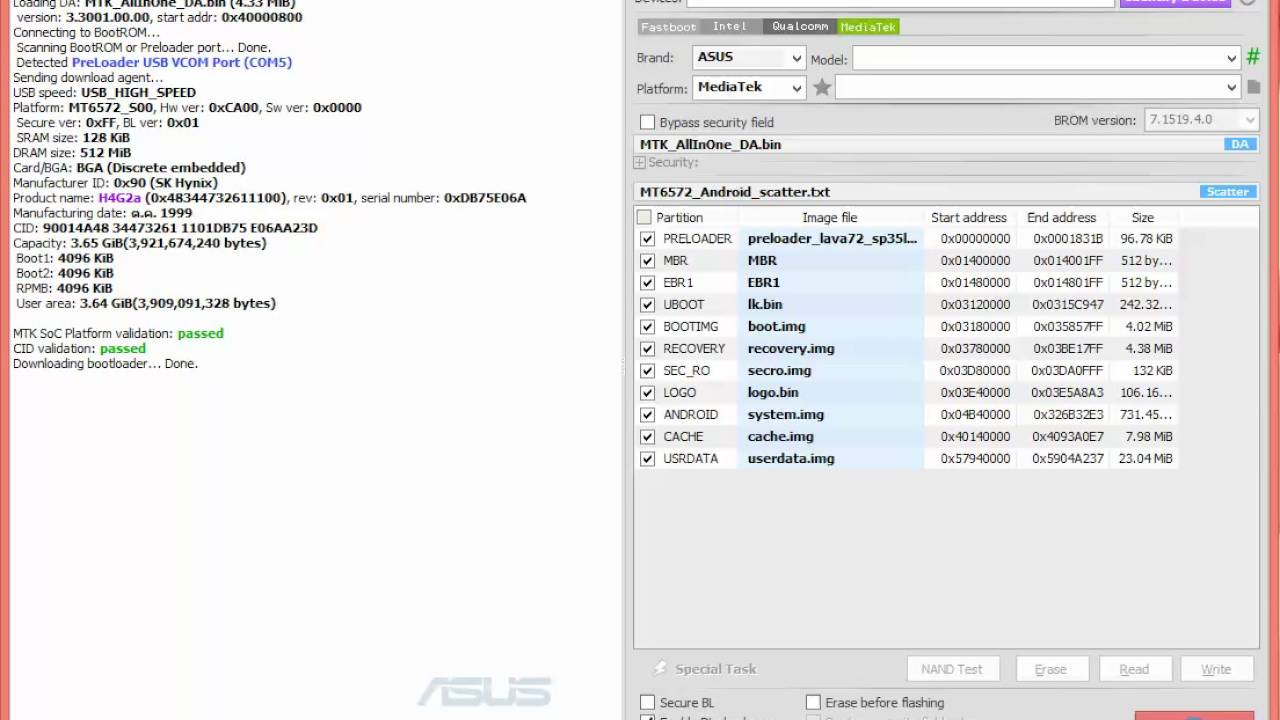Click the 96.78 KiB size cell

click(x=1146, y=239)
